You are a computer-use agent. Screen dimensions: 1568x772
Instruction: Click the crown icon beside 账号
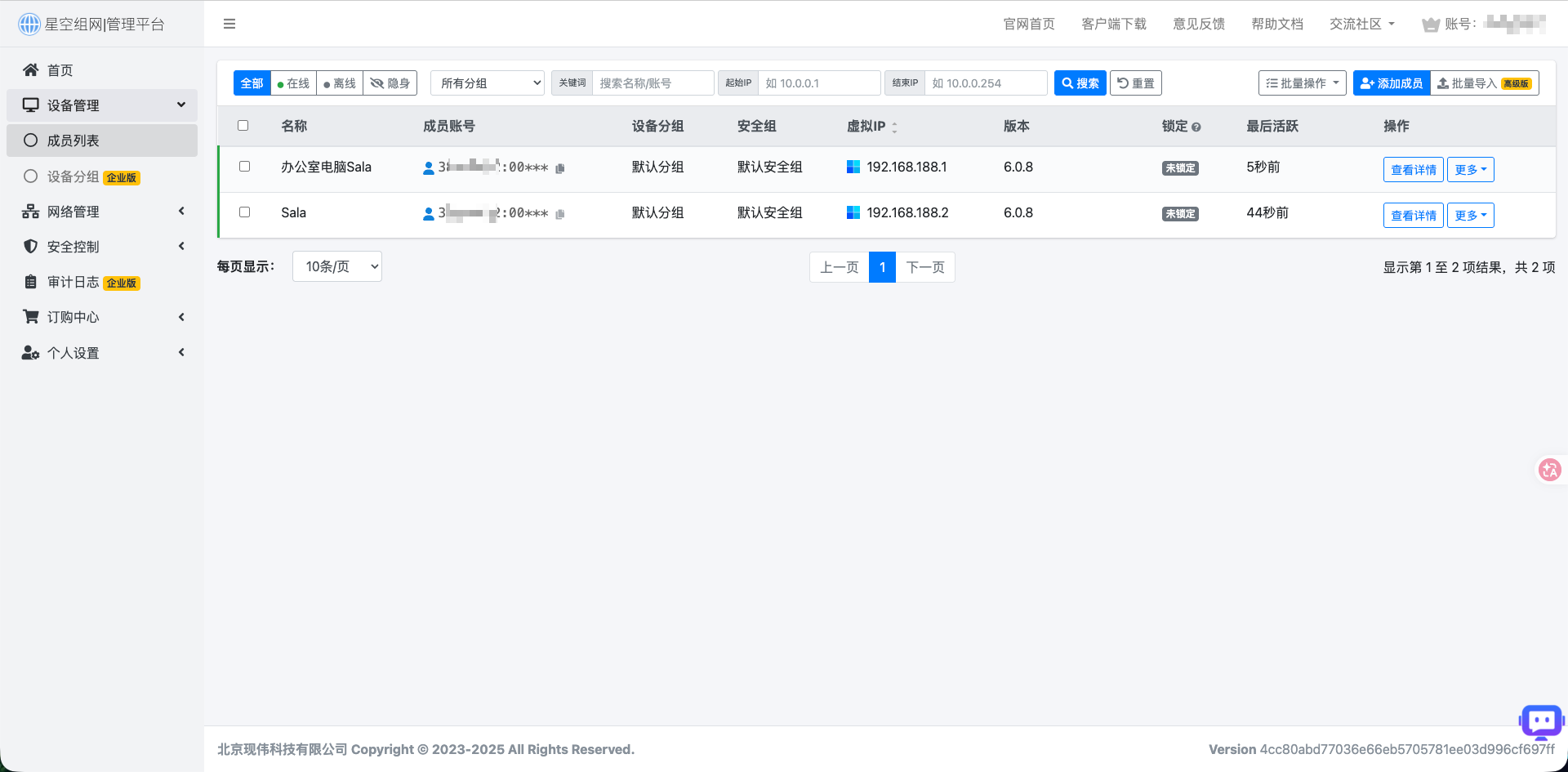click(x=1431, y=25)
